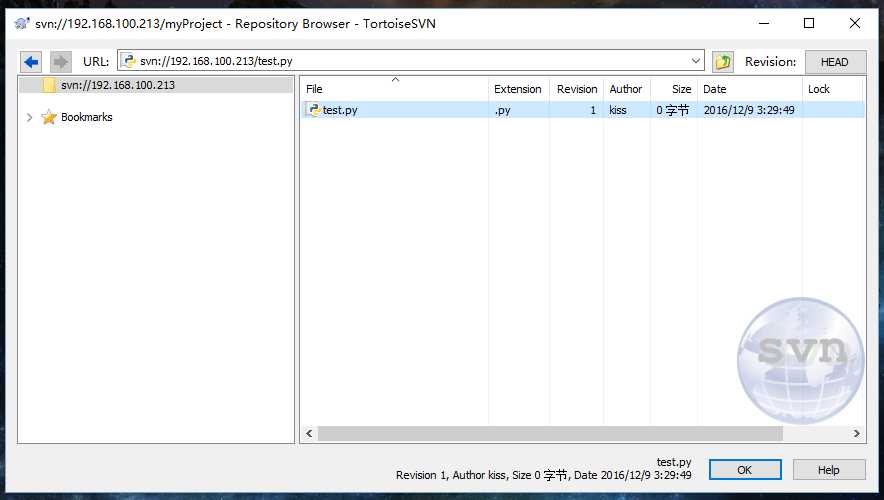Screen dimensions: 884x500
Task: Click the status text 'Revision 1, Author kiss'
Action: (451, 475)
